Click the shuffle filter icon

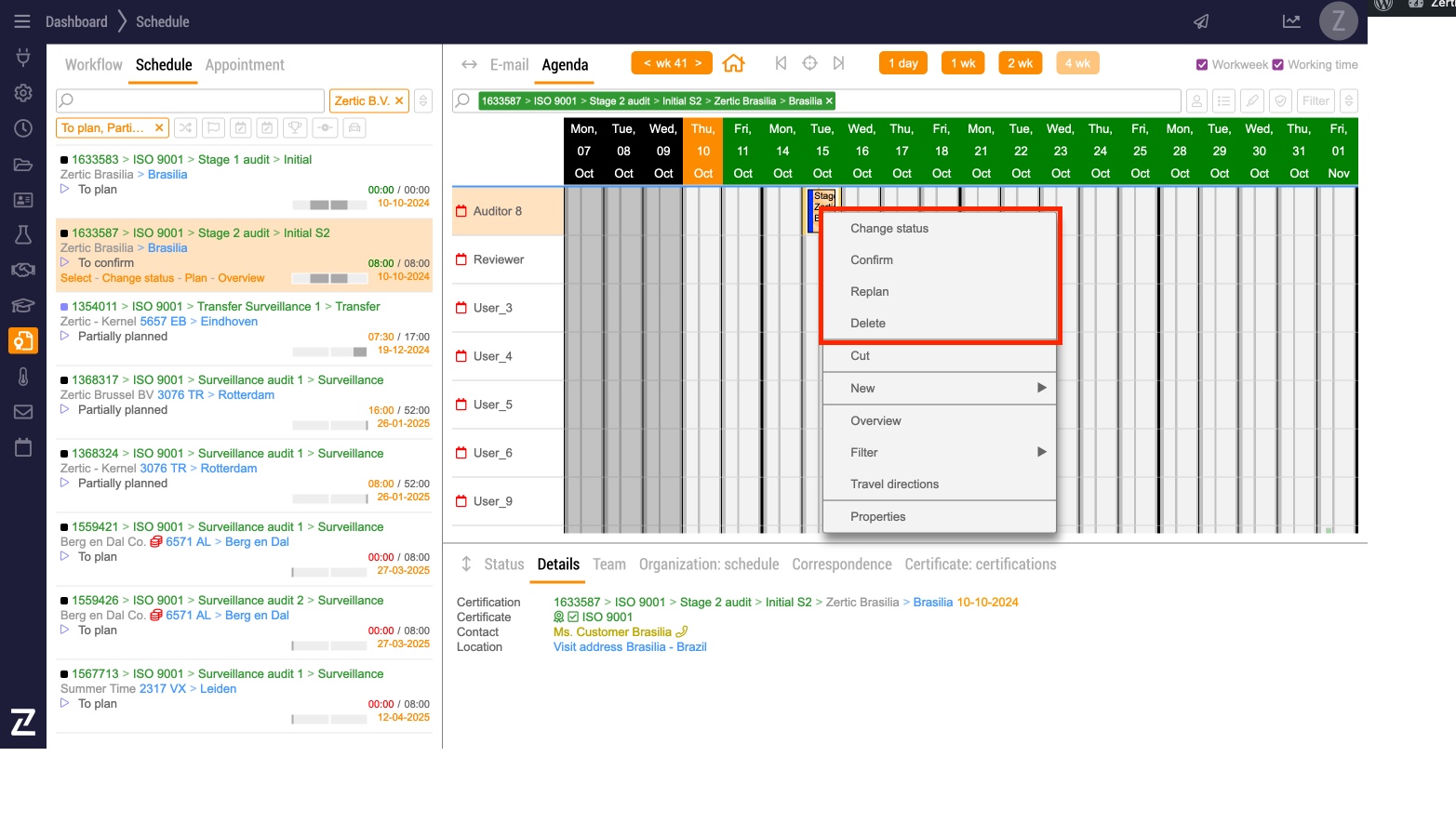186,128
